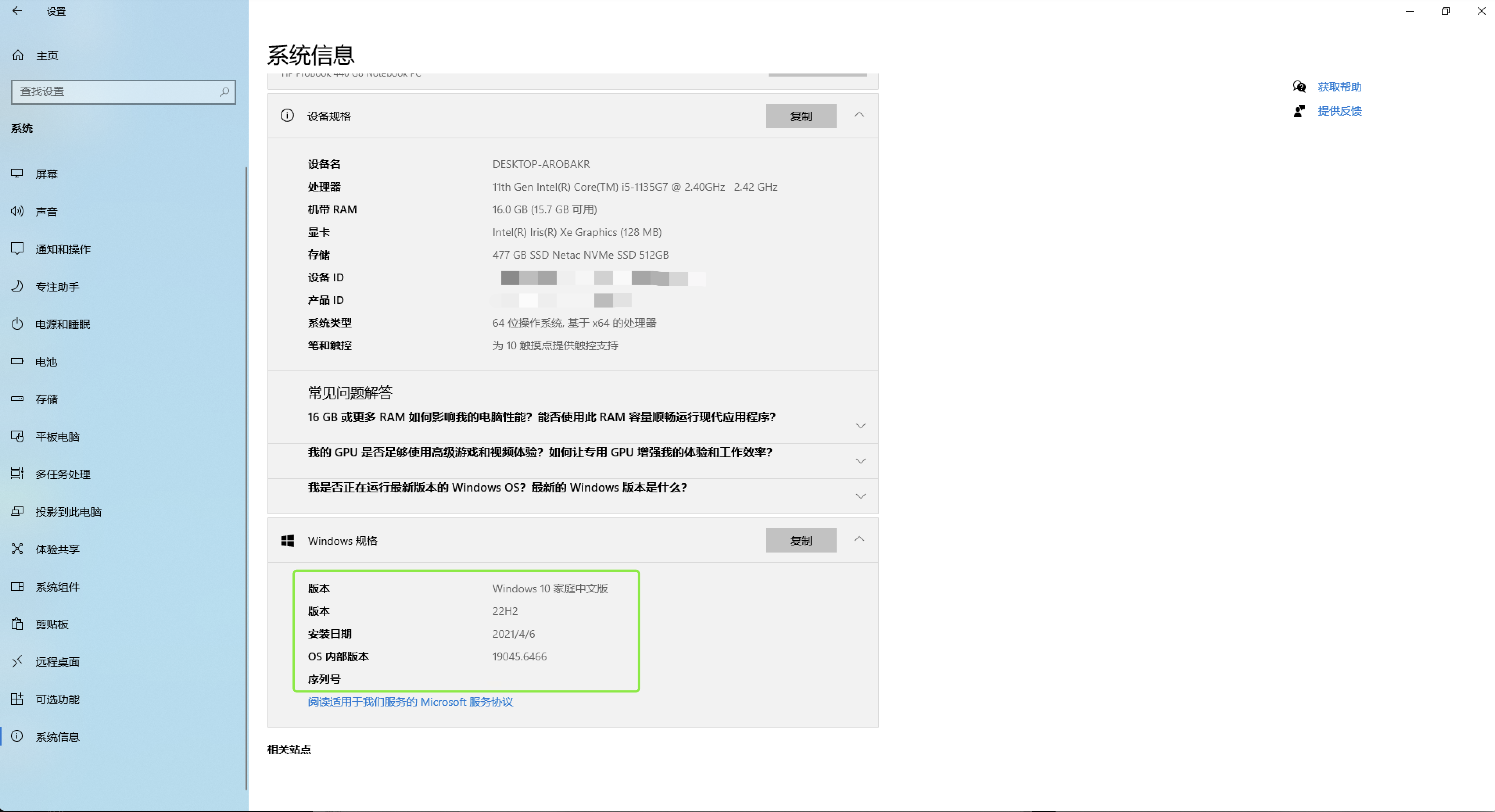
Task: Select 体验共享 shared experiences icon
Action: point(18,549)
